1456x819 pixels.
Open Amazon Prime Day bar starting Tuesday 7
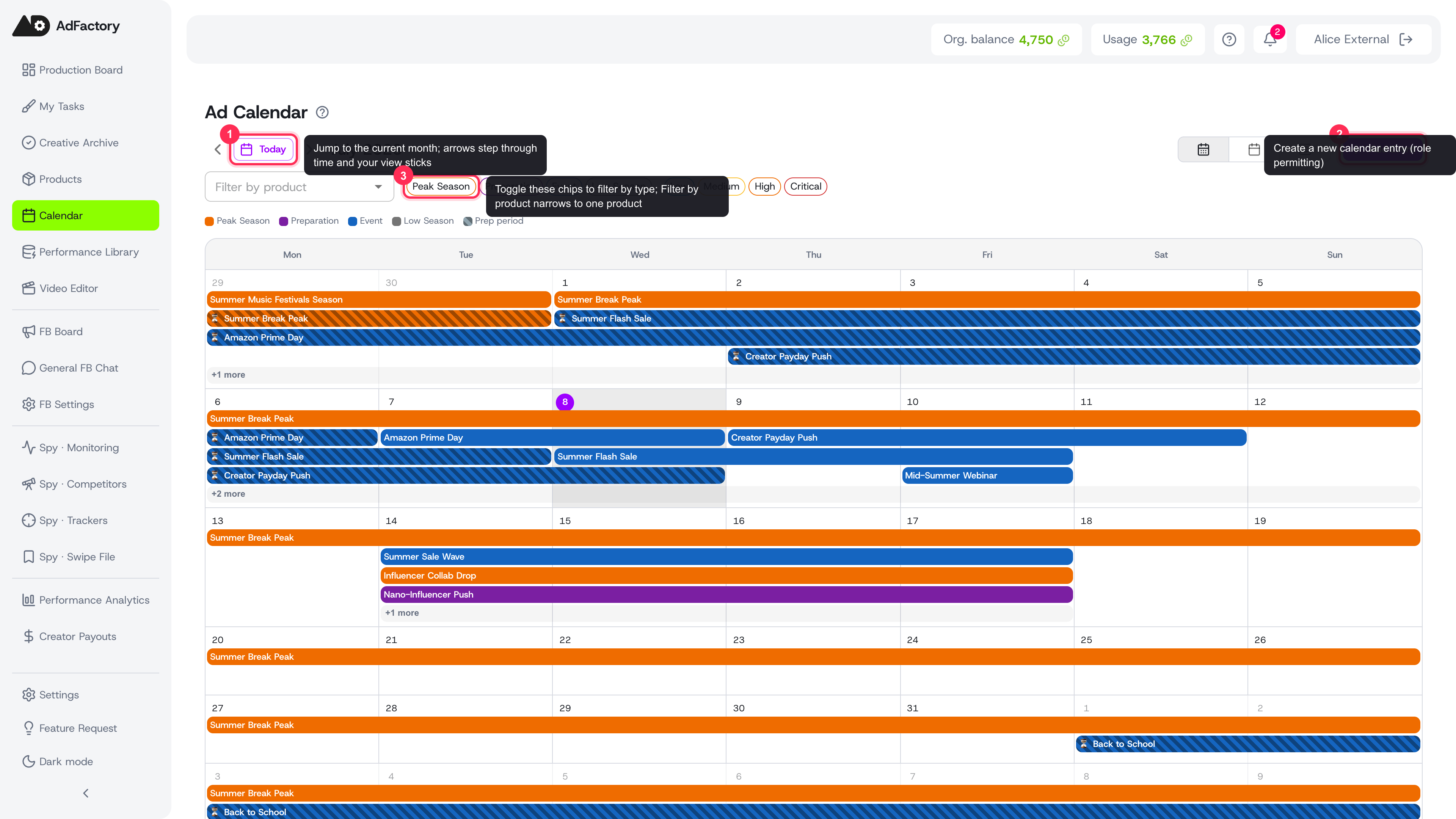point(552,438)
